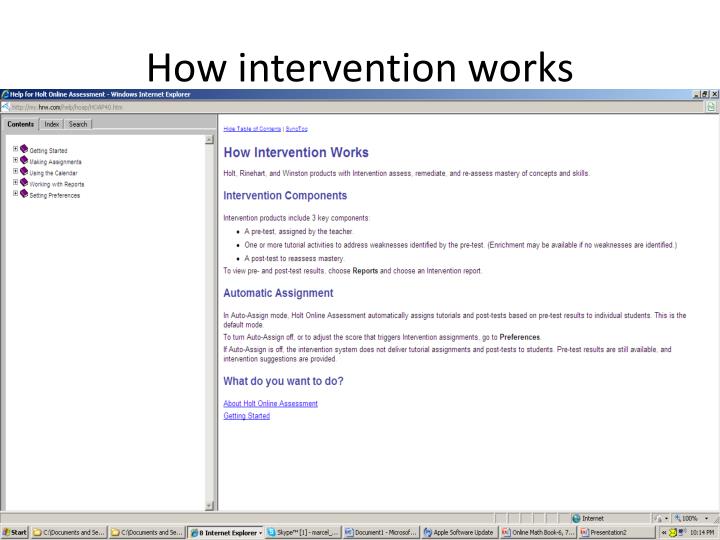
Task: Open the first C:\Documents and Se... taskbar folder
Action: pos(69,533)
